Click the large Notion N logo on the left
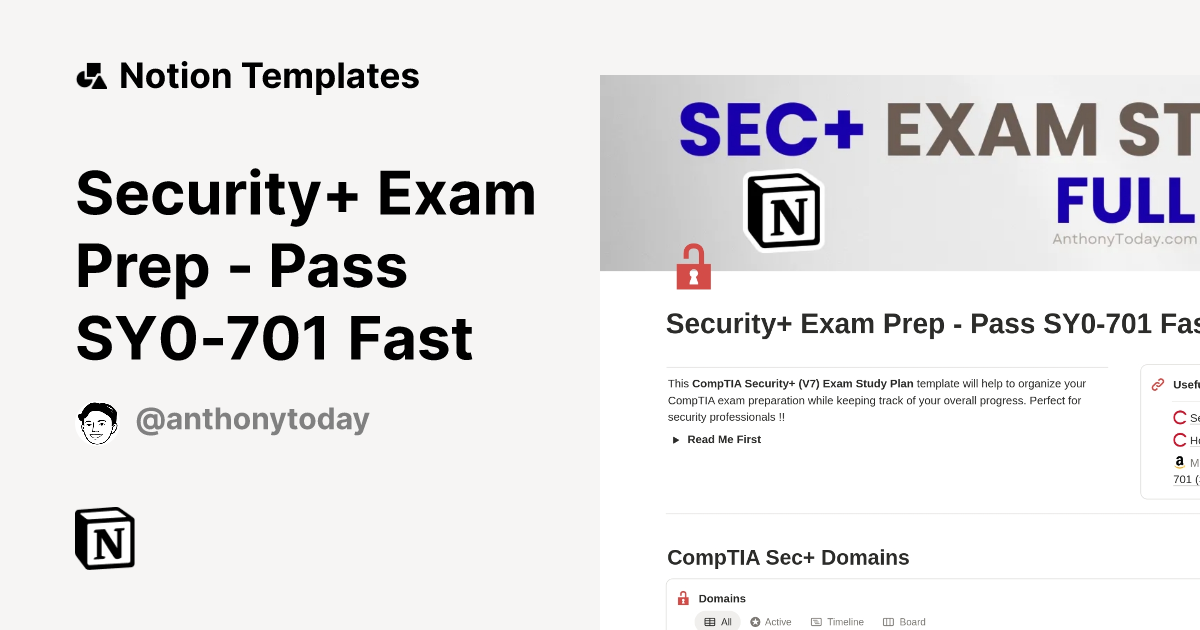The width and height of the screenshot is (1200, 630). coord(104,538)
